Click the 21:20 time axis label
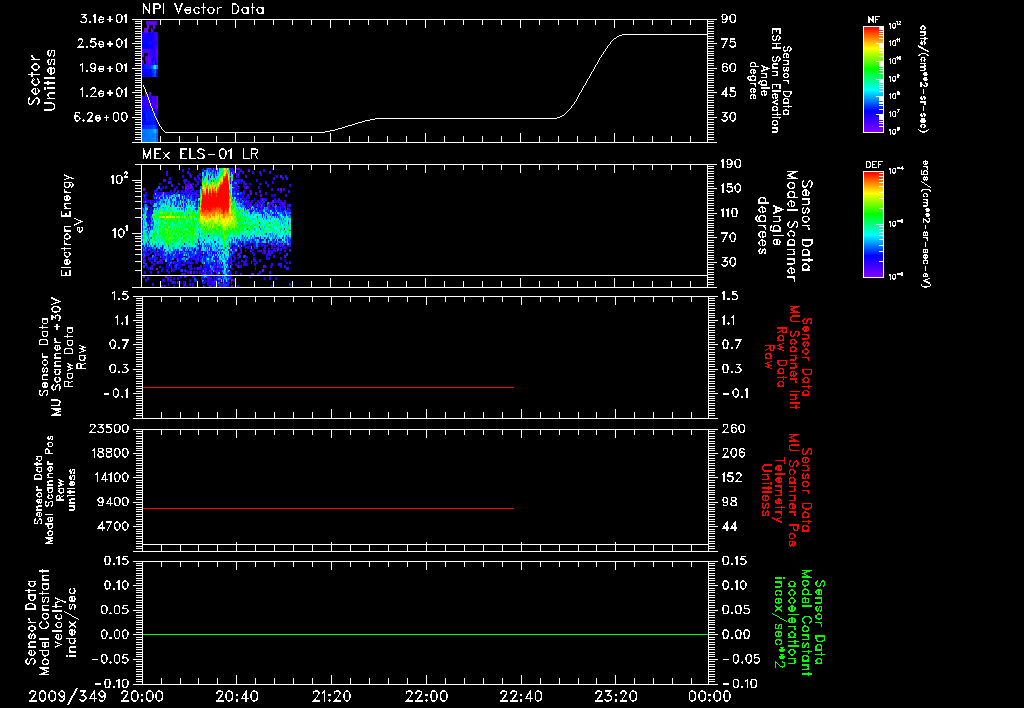 (x=331, y=696)
